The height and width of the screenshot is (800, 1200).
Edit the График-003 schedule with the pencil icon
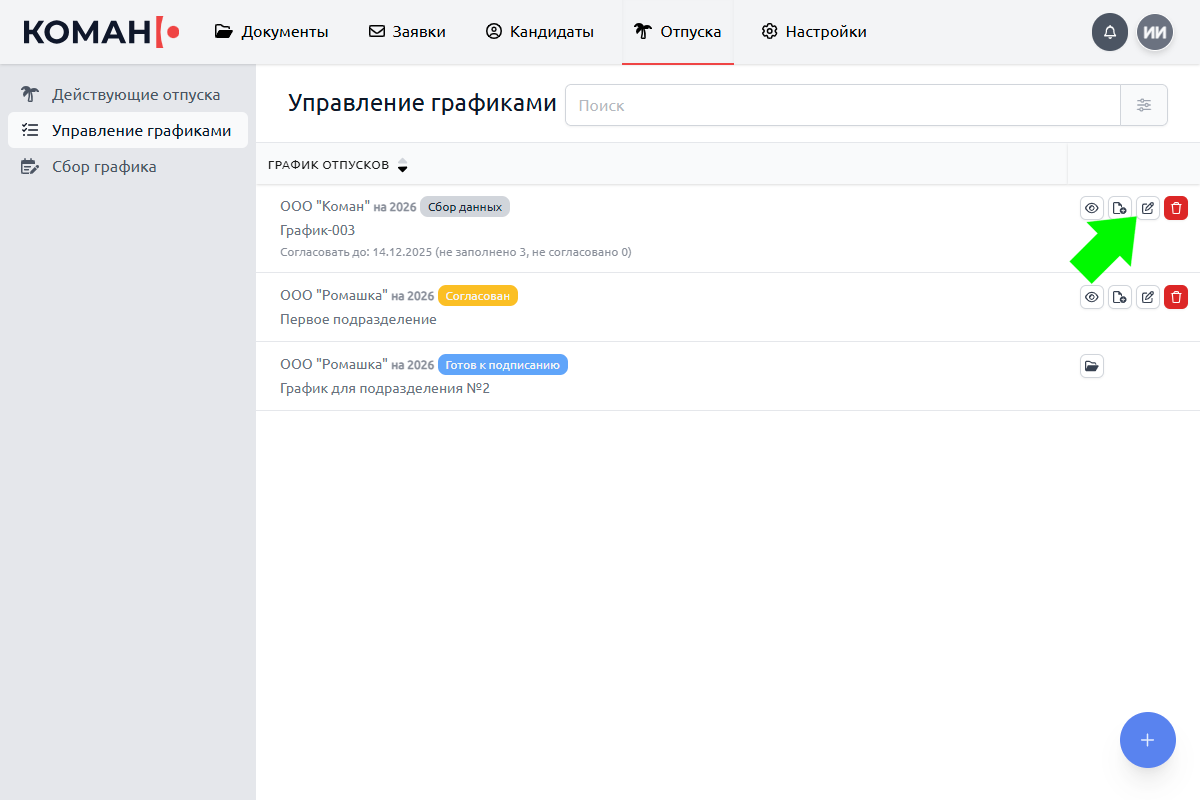coord(1148,208)
